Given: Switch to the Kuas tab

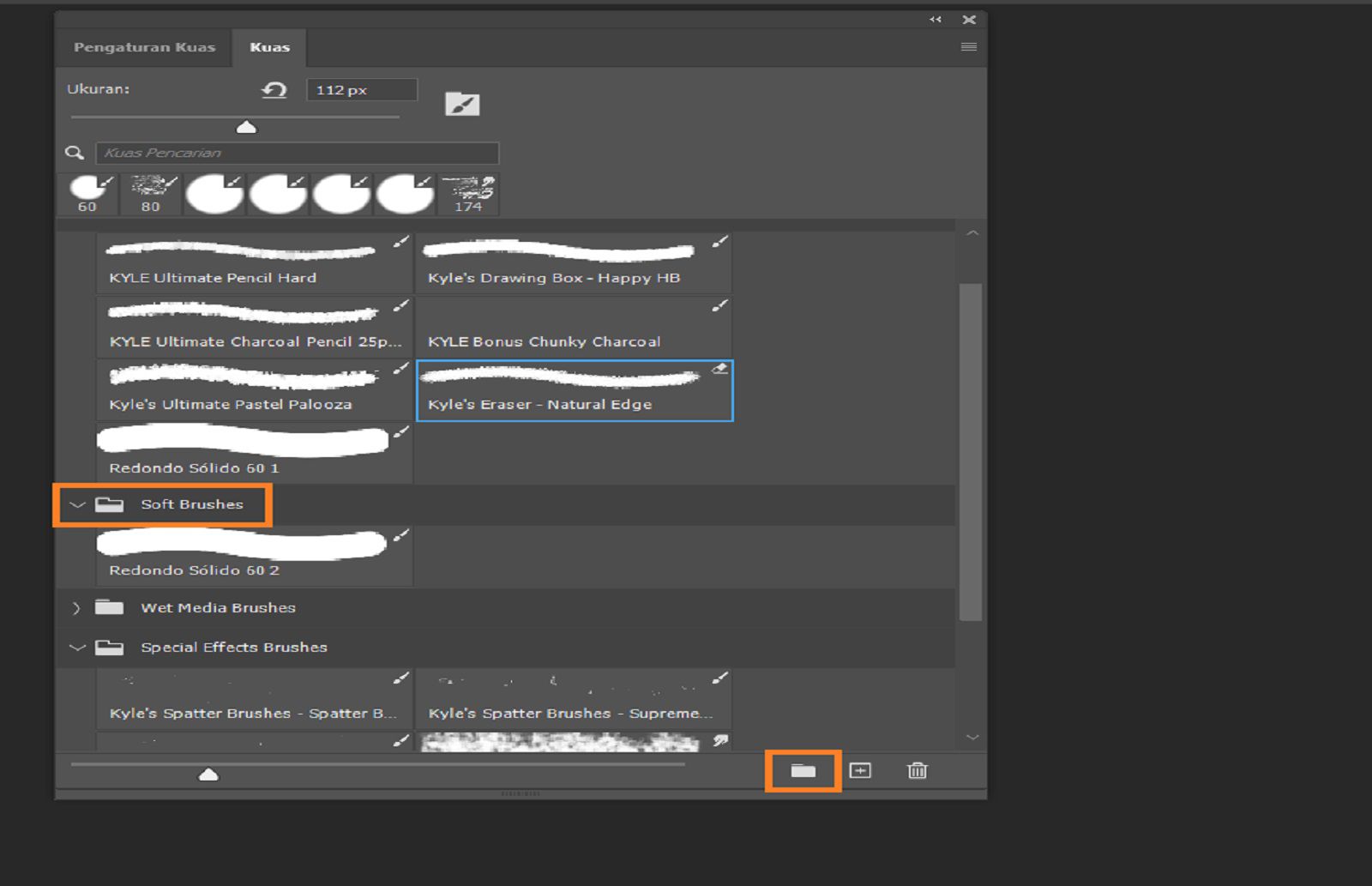Looking at the screenshot, I should pos(270,47).
